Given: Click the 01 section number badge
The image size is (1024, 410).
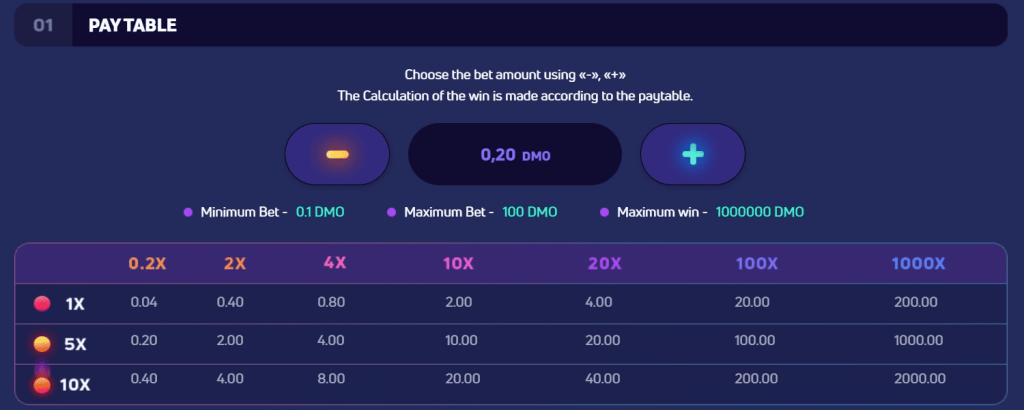Looking at the screenshot, I should (x=43, y=25).
